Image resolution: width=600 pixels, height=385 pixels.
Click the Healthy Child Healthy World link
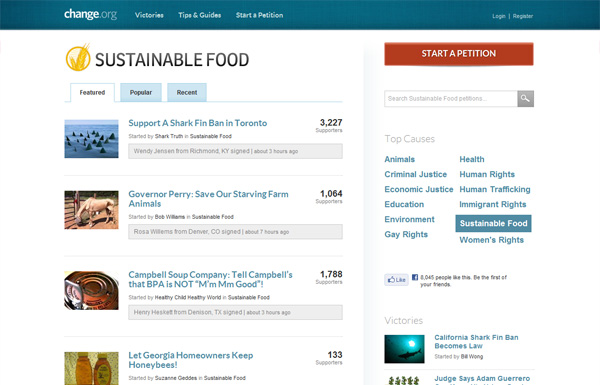pos(188,298)
